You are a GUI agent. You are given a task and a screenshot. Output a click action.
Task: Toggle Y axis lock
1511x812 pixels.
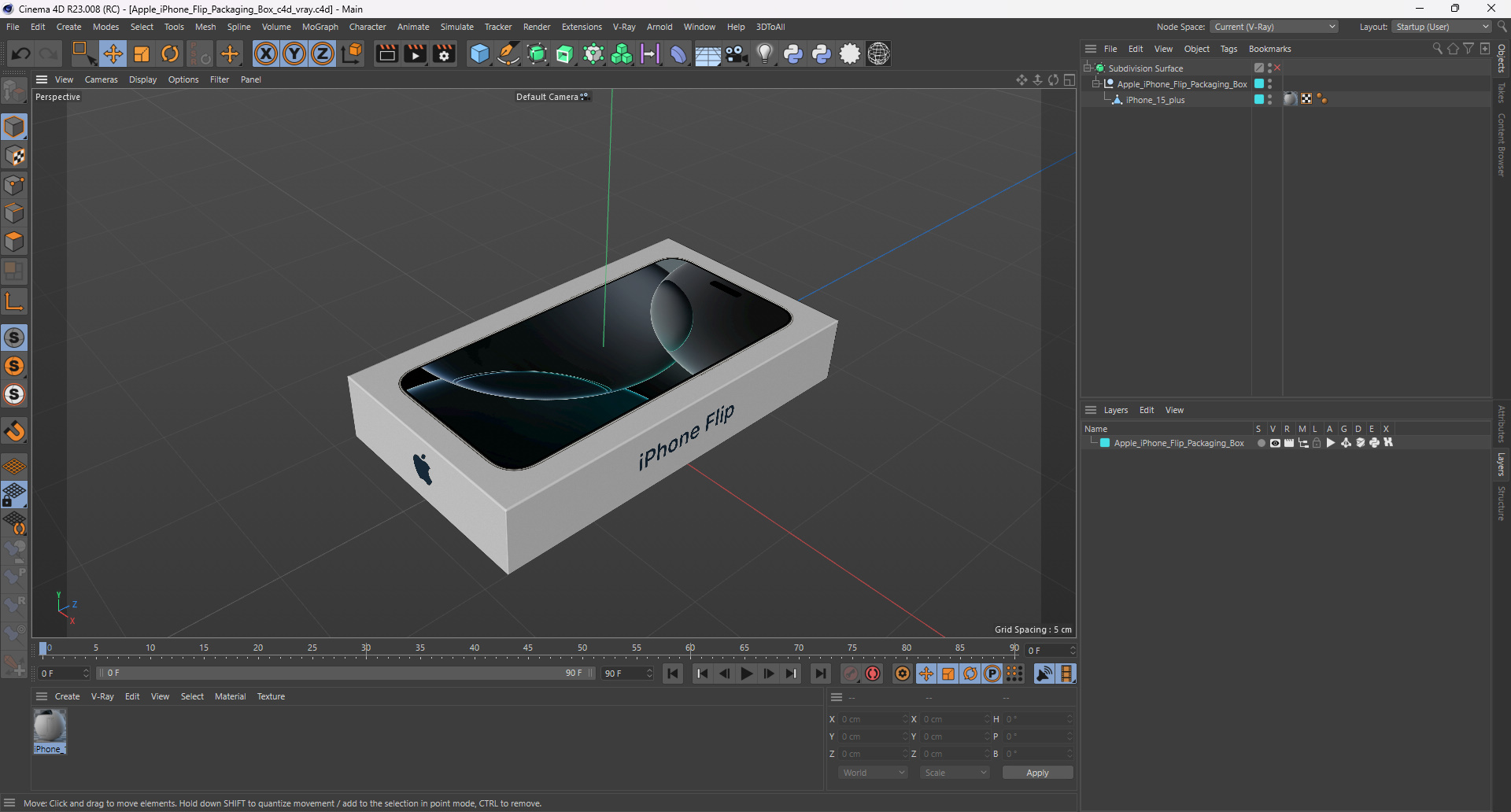[x=294, y=54]
